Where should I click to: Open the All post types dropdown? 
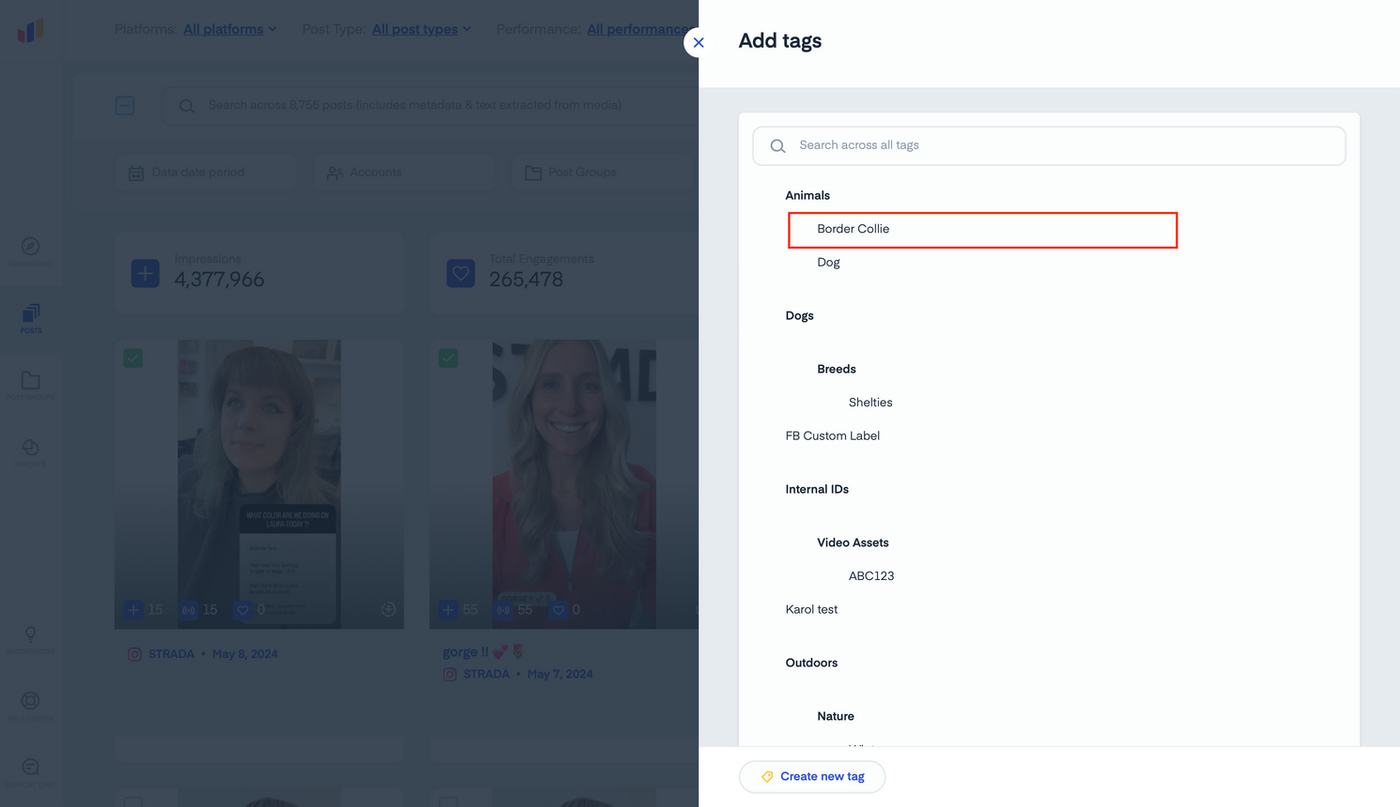pyautogui.click(x=421, y=29)
